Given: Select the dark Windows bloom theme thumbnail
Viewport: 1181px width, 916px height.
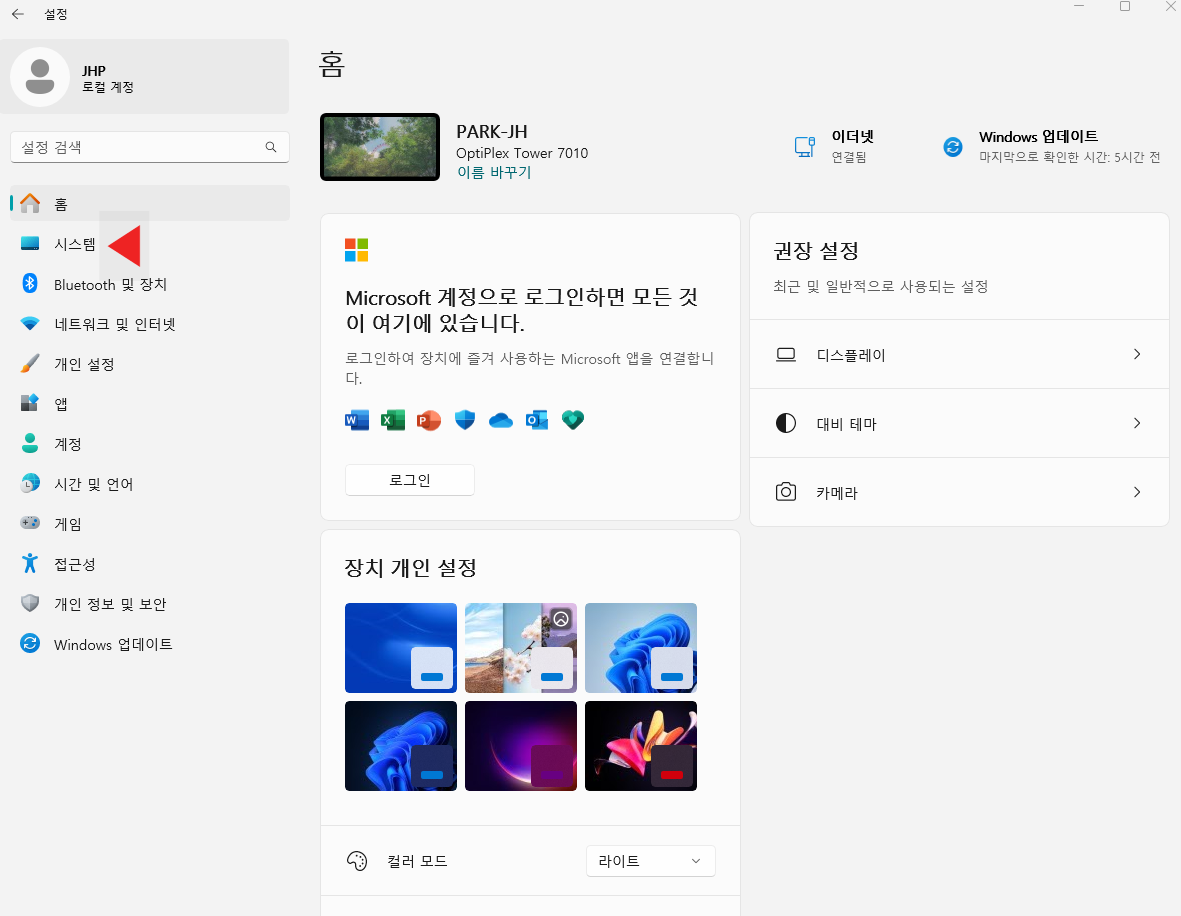Looking at the screenshot, I should click(x=401, y=746).
